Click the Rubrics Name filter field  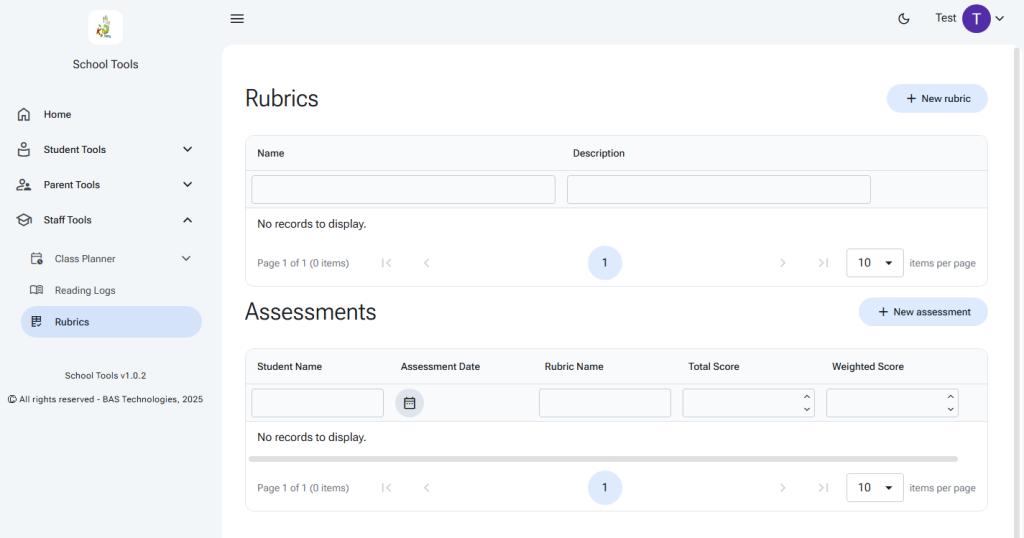[x=403, y=190]
